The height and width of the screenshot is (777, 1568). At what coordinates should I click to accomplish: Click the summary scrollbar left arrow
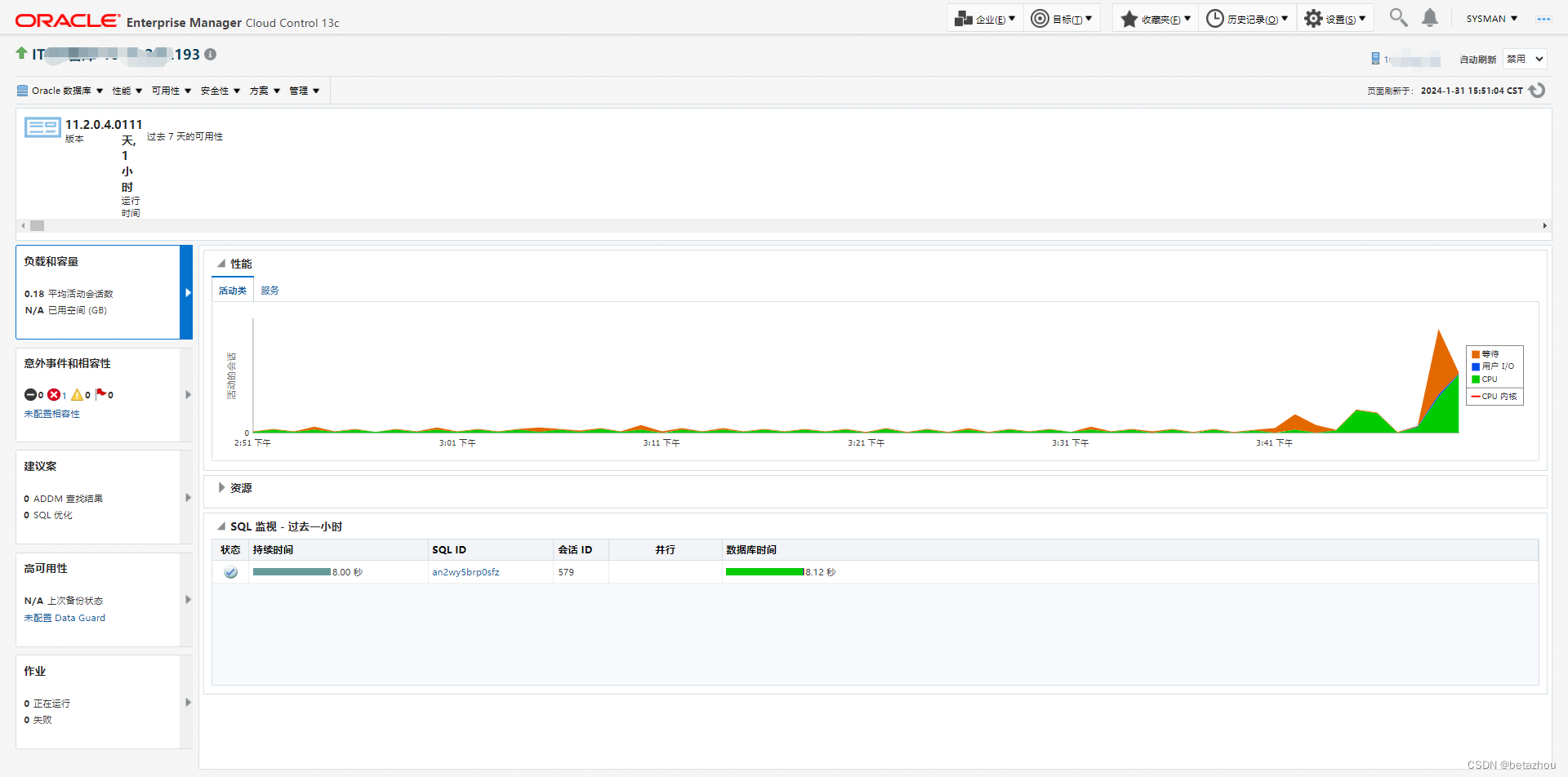click(x=24, y=226)
